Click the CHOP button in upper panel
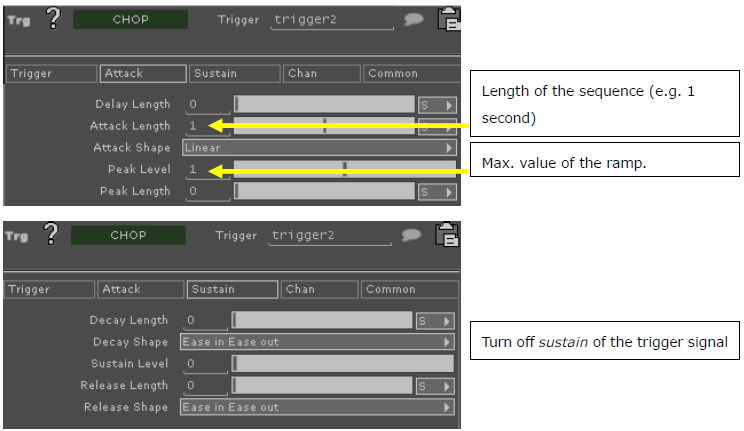 [x=130, y=19]
